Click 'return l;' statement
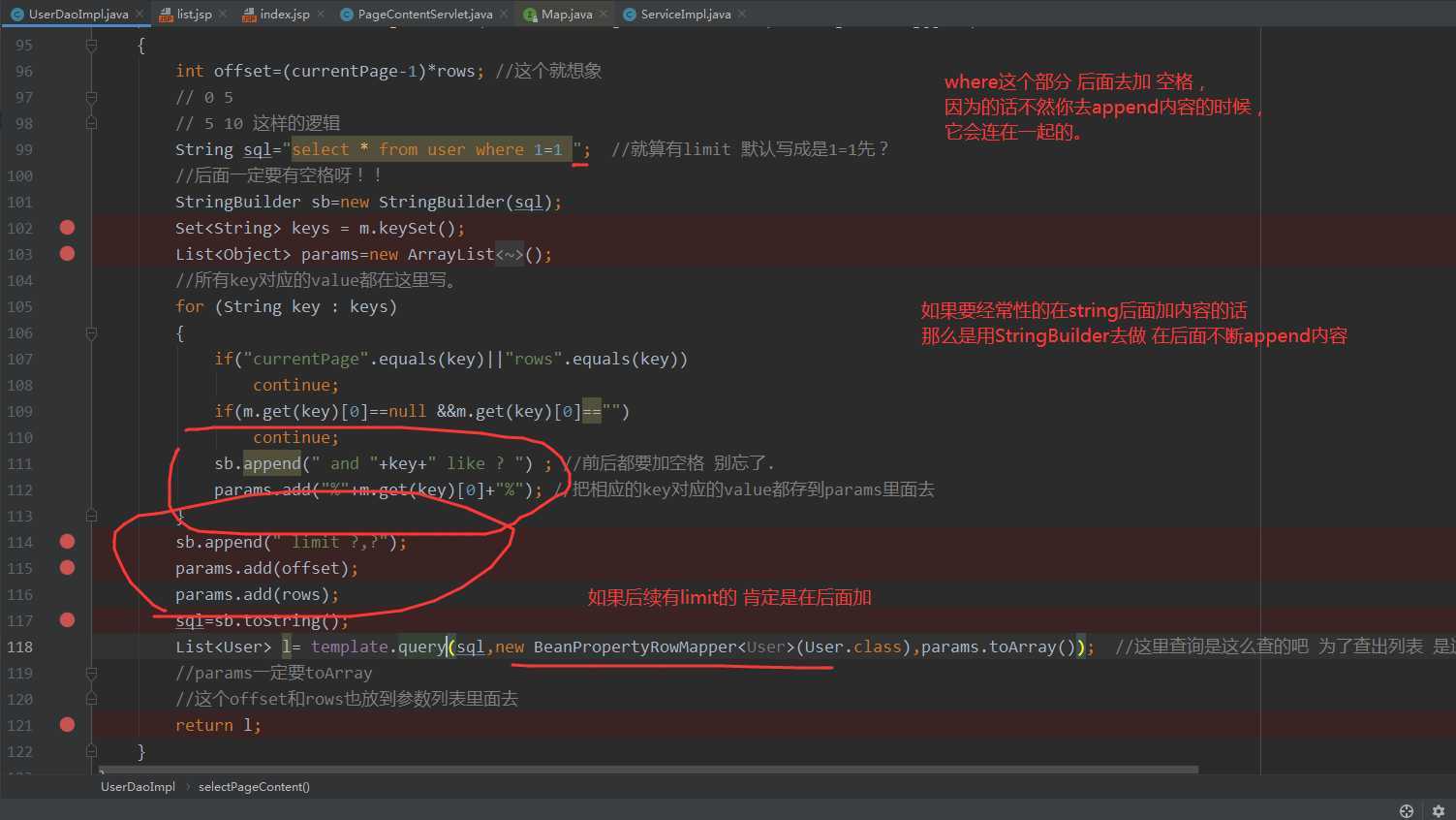The image size is (1456, 820). [x=218, y=725]
